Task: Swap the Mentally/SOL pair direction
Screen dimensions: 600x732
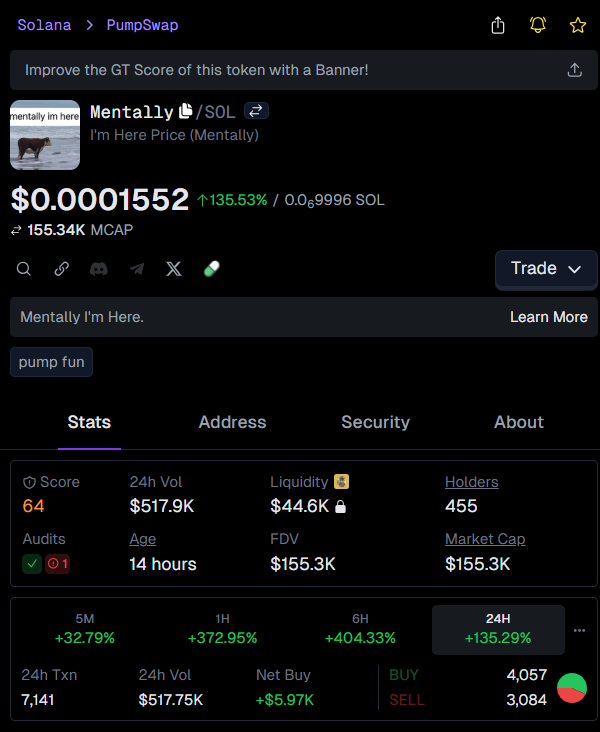Action: click(x=256, y=111)
